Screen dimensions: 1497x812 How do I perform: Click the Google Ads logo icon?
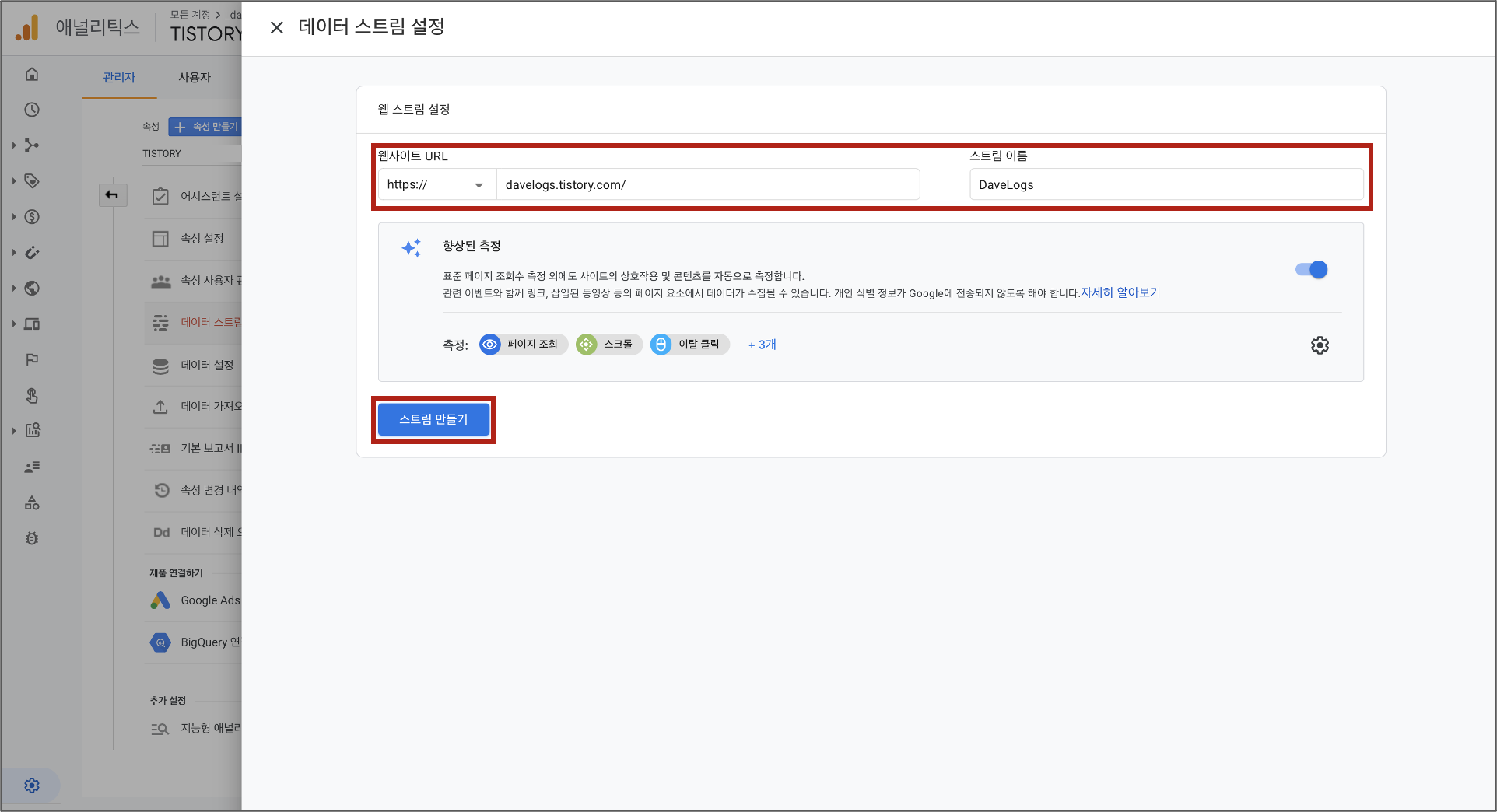coord(160,600)
